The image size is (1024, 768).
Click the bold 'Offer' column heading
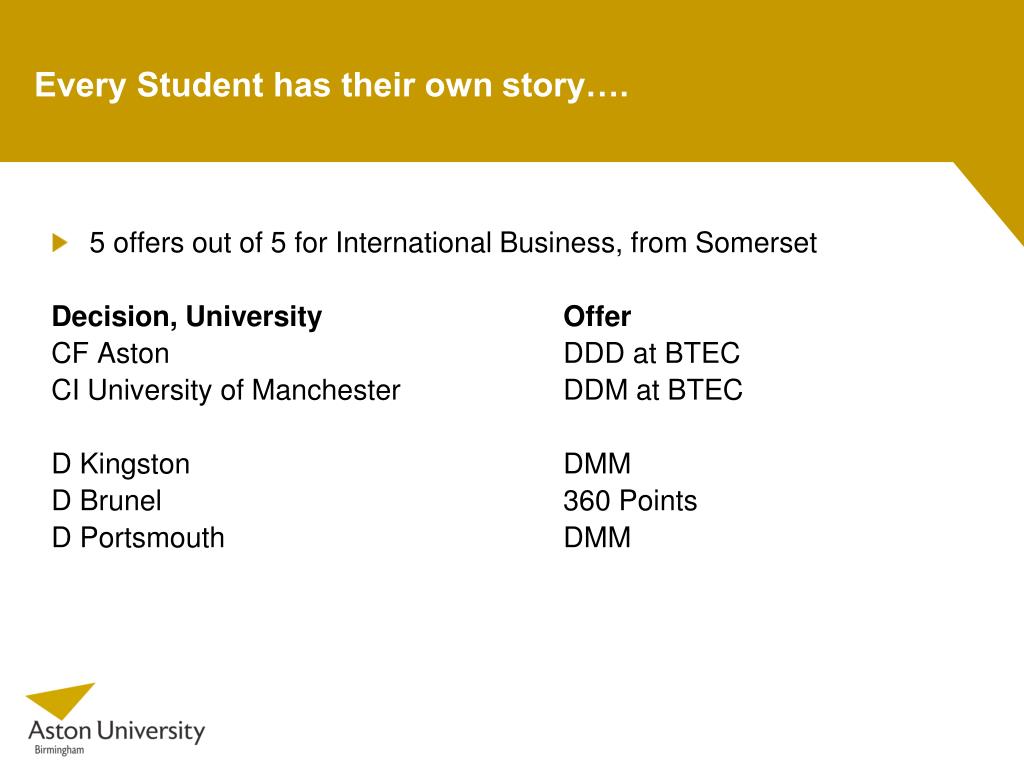pos(597,316)
